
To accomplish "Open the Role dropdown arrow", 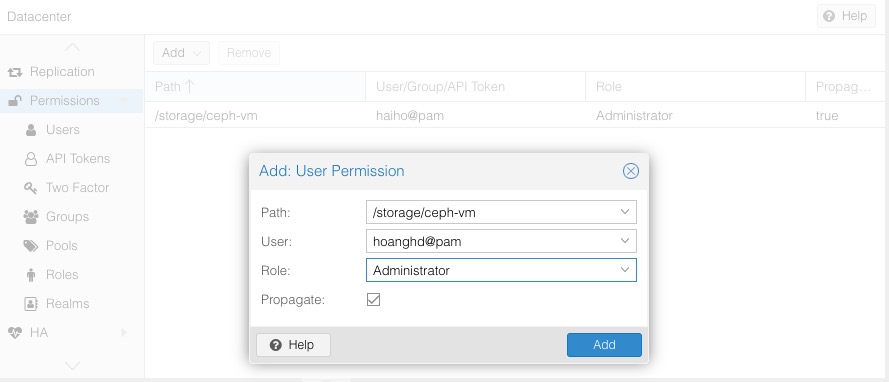I will [x=625, y=270].
